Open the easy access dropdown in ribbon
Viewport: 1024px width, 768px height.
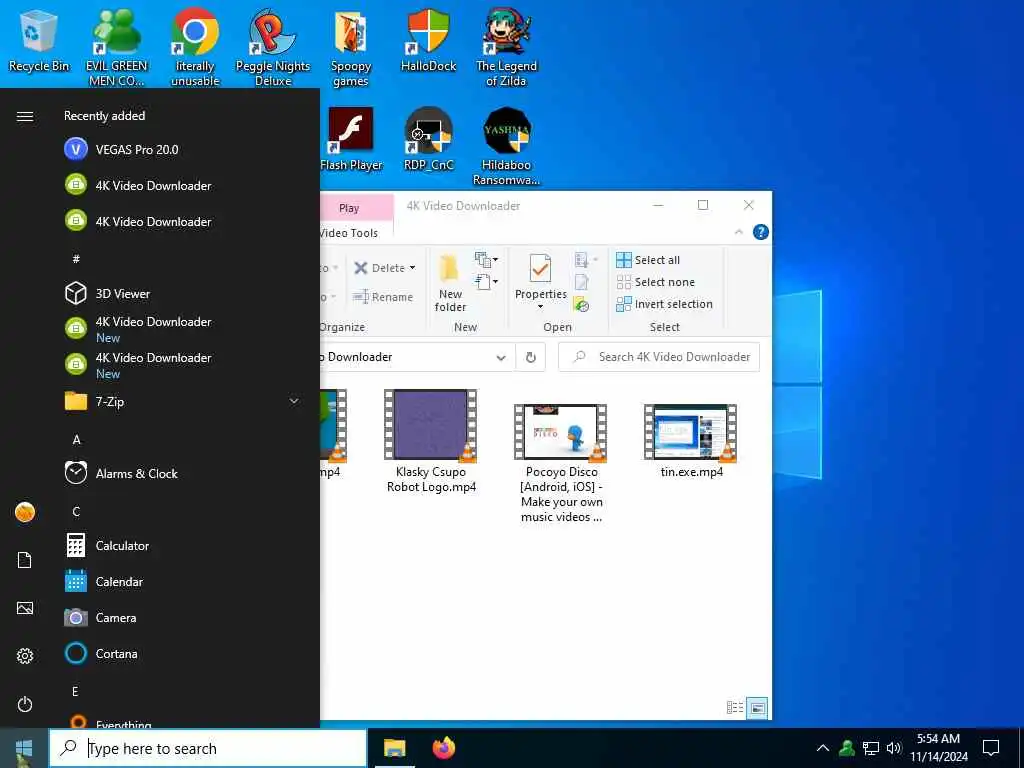tap(486, 282)
